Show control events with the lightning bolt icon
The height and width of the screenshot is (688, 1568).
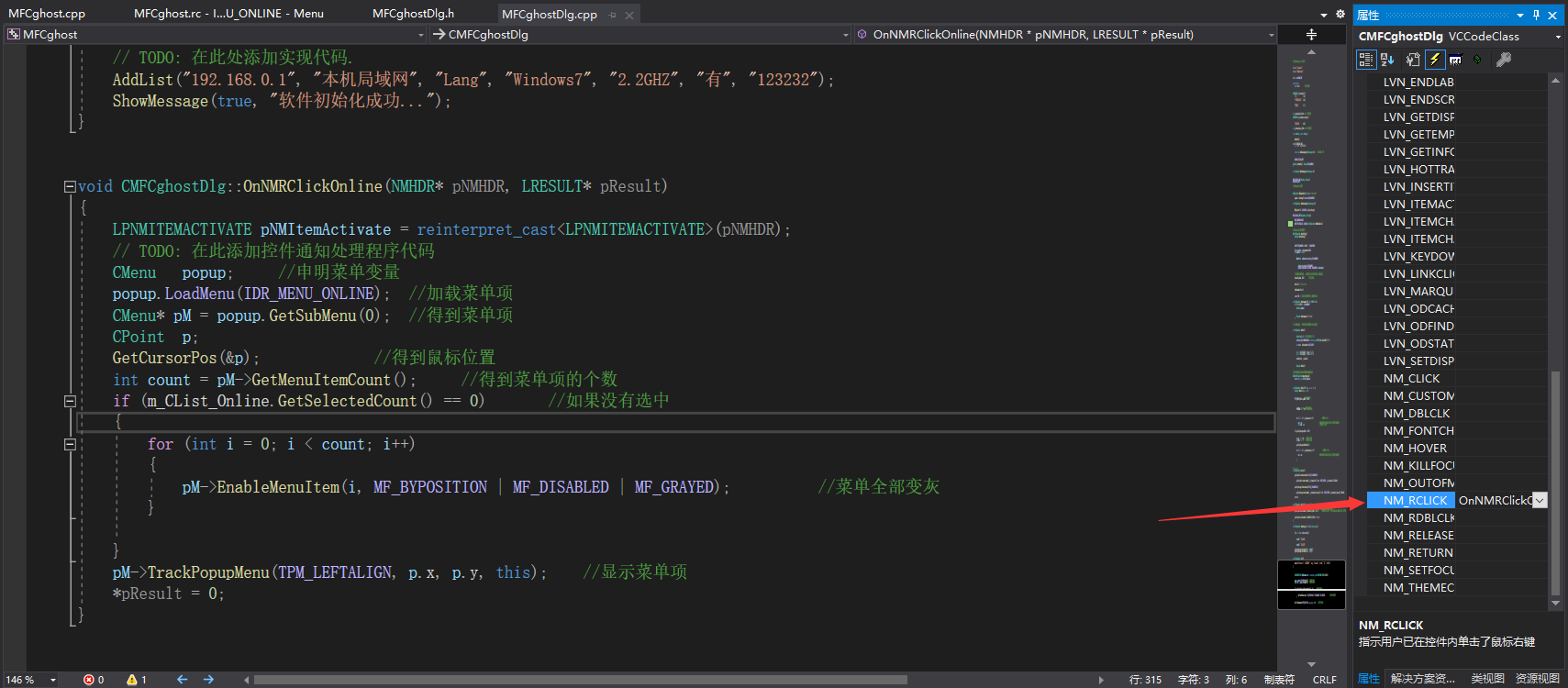click(x=1435, y=60)
